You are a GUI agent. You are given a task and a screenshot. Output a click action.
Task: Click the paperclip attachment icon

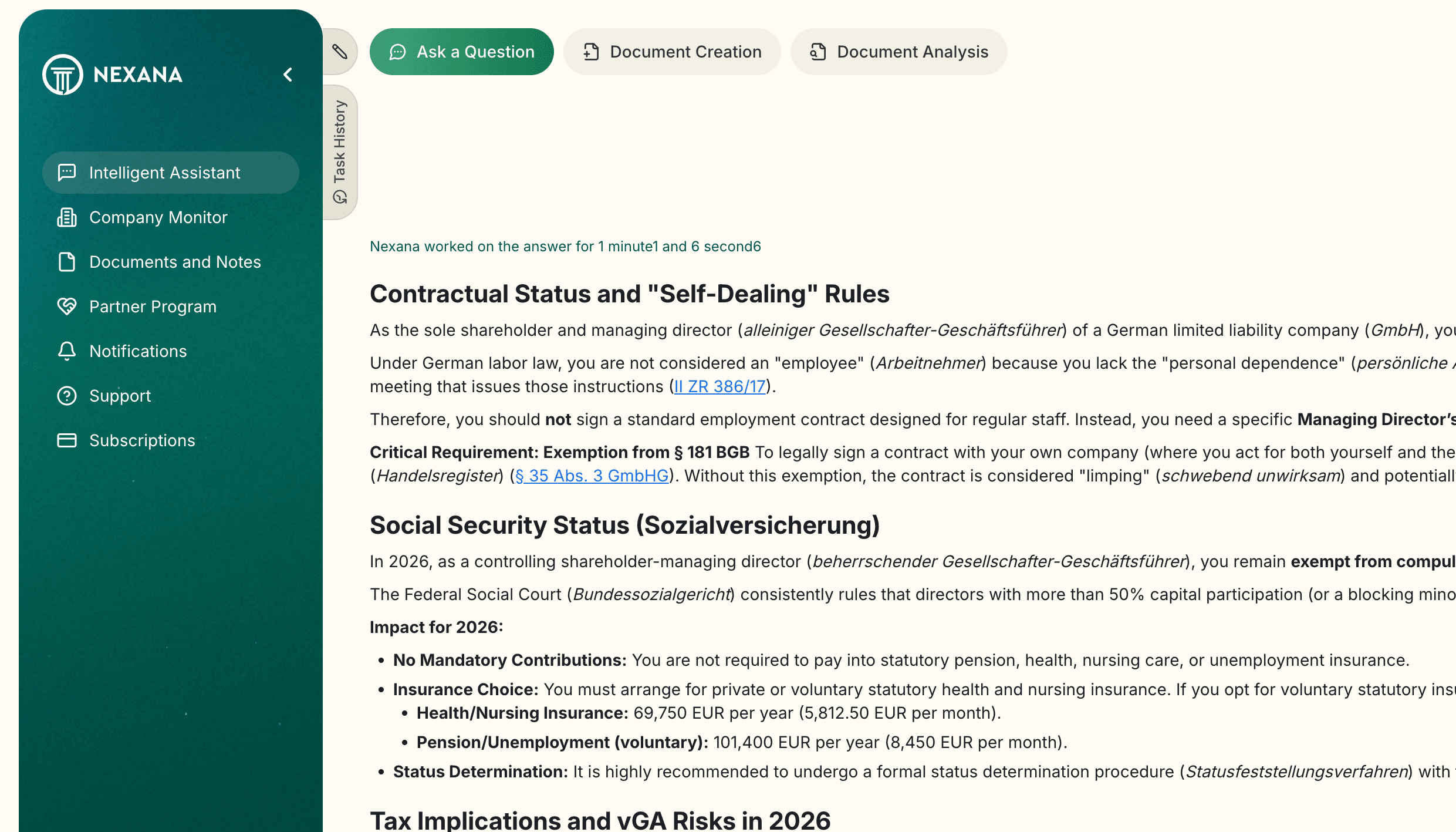coord(340,52)
